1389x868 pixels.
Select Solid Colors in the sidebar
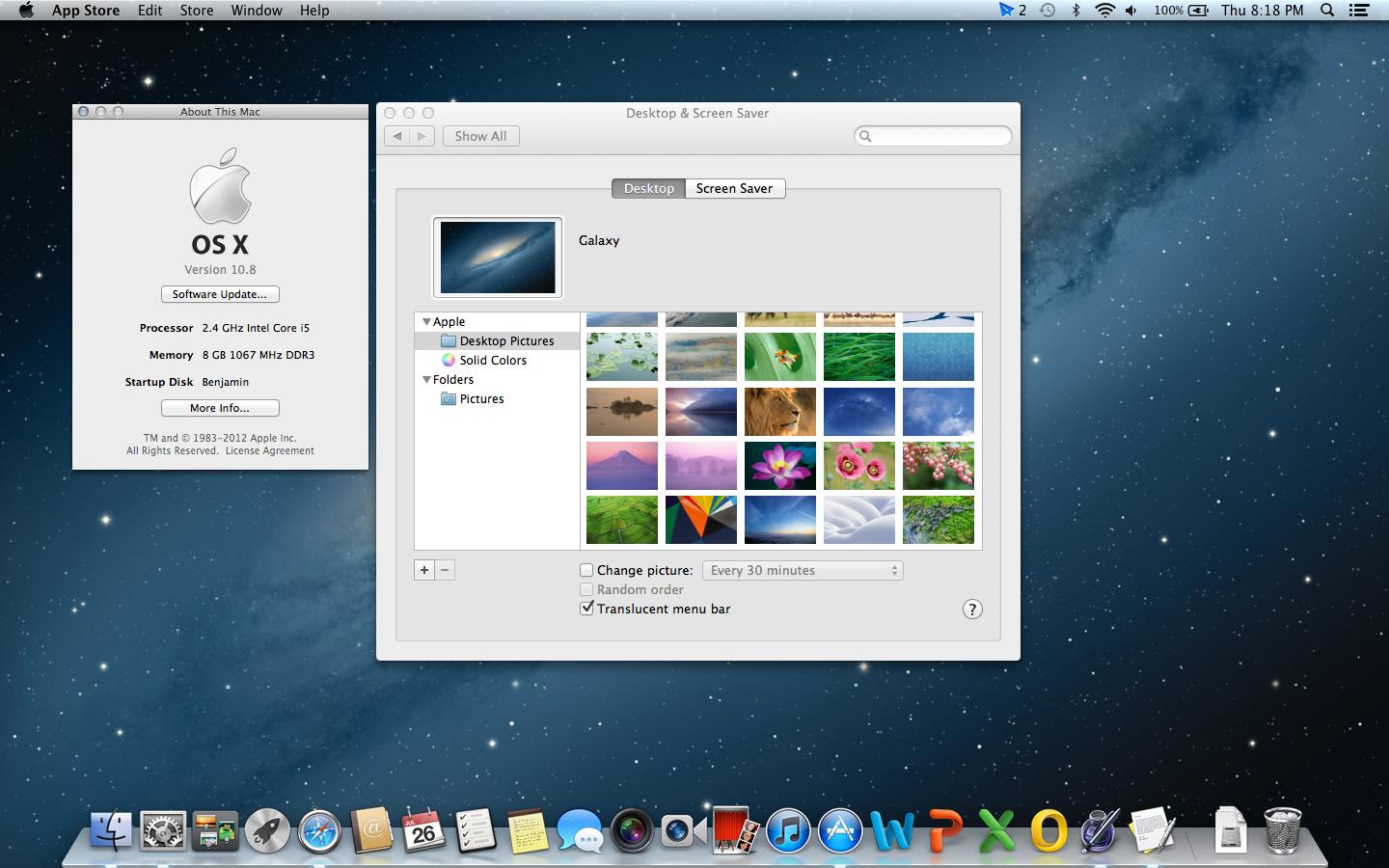click(x=493, y=360)
